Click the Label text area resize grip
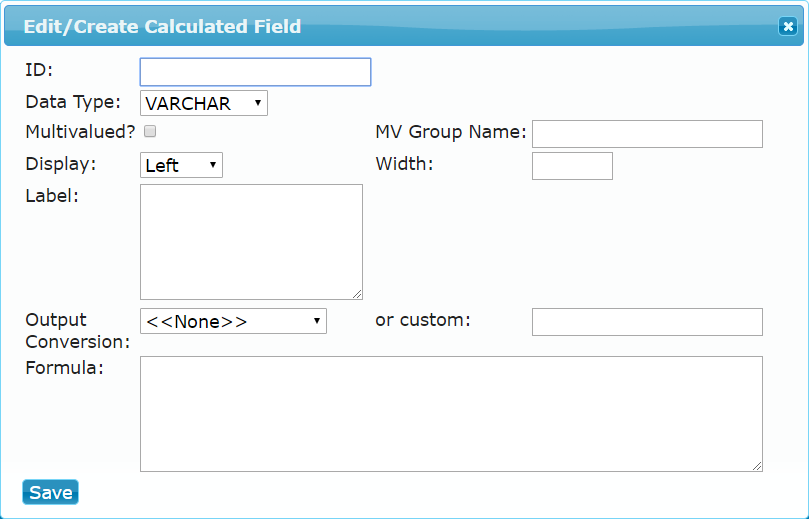This screenshot has height=519, width=809. point(357,294)
